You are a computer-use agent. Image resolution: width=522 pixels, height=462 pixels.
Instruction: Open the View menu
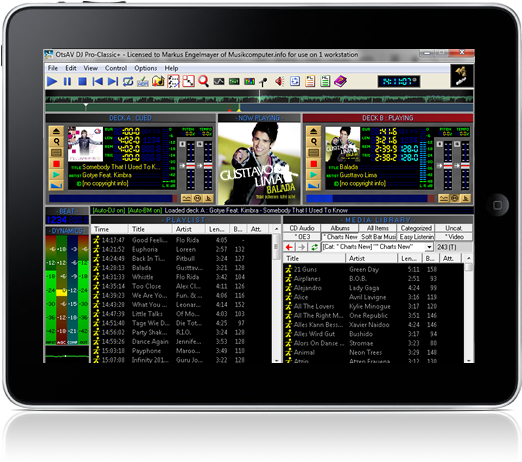90,68
